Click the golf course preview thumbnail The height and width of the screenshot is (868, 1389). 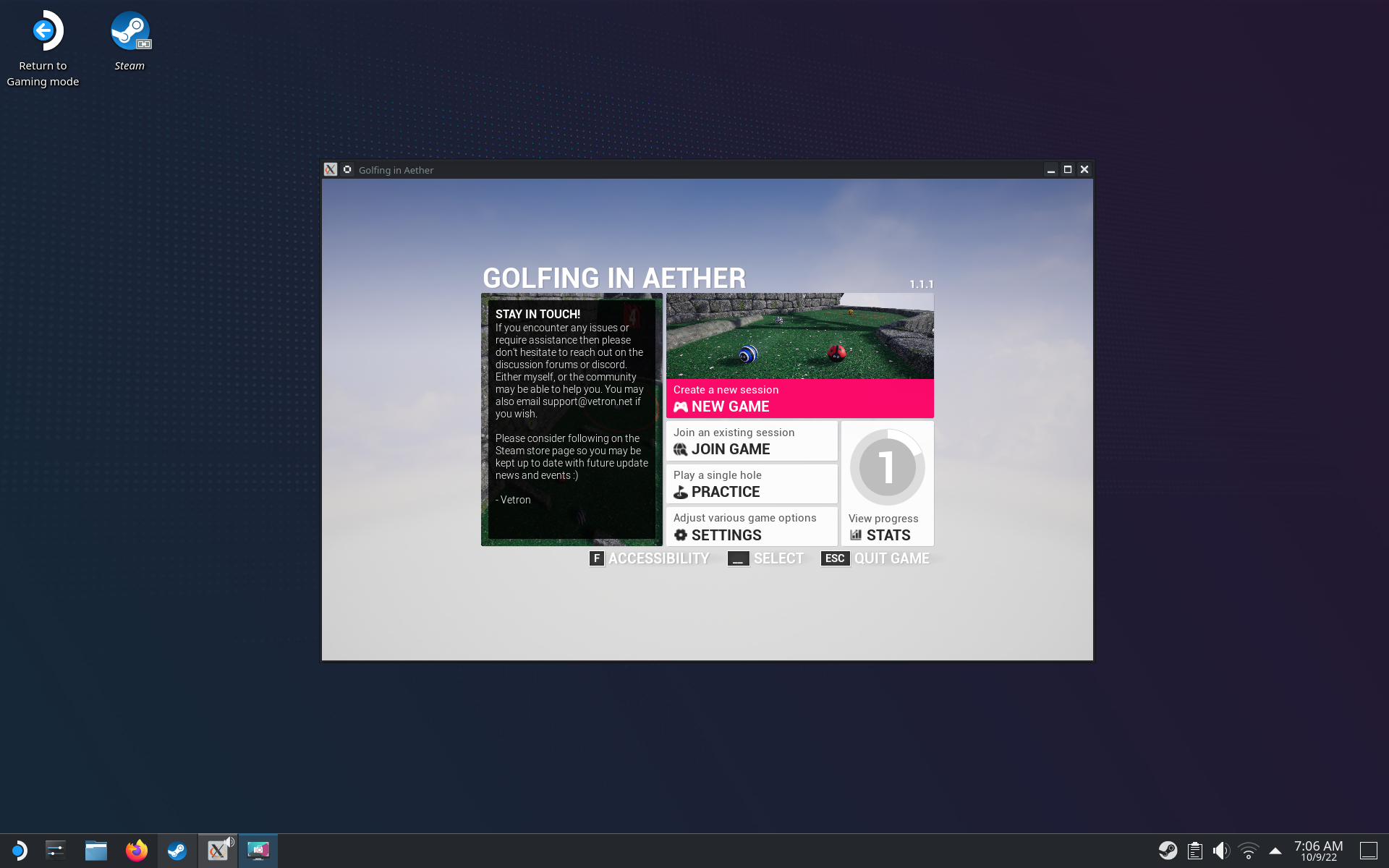pos(799,336)
